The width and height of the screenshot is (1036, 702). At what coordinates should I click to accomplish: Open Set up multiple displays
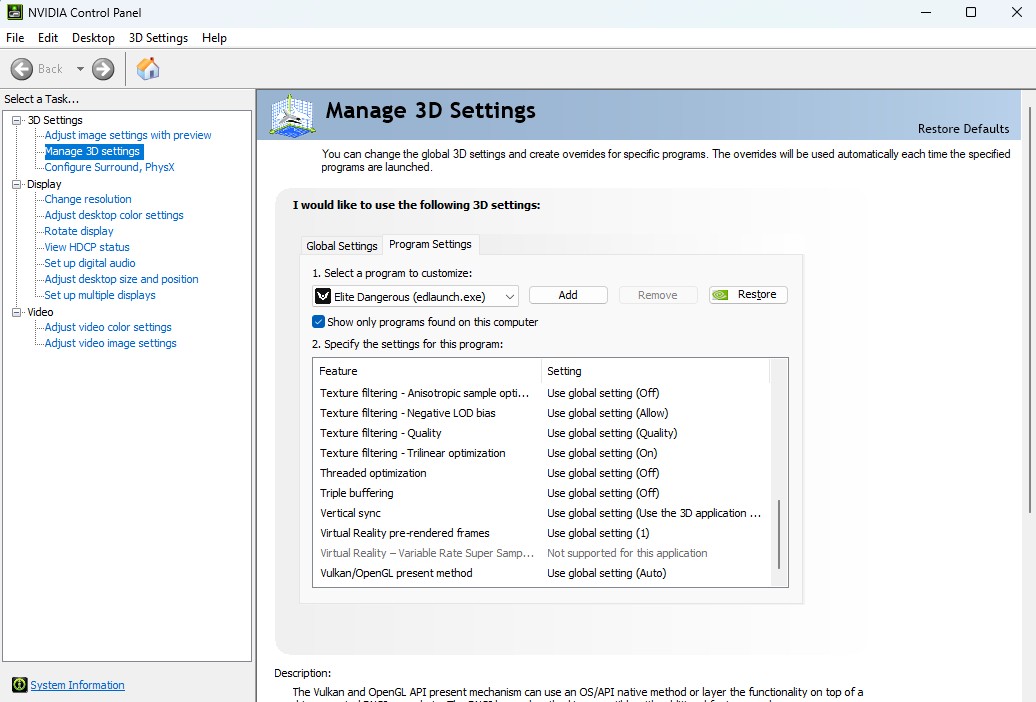point(100,295)
